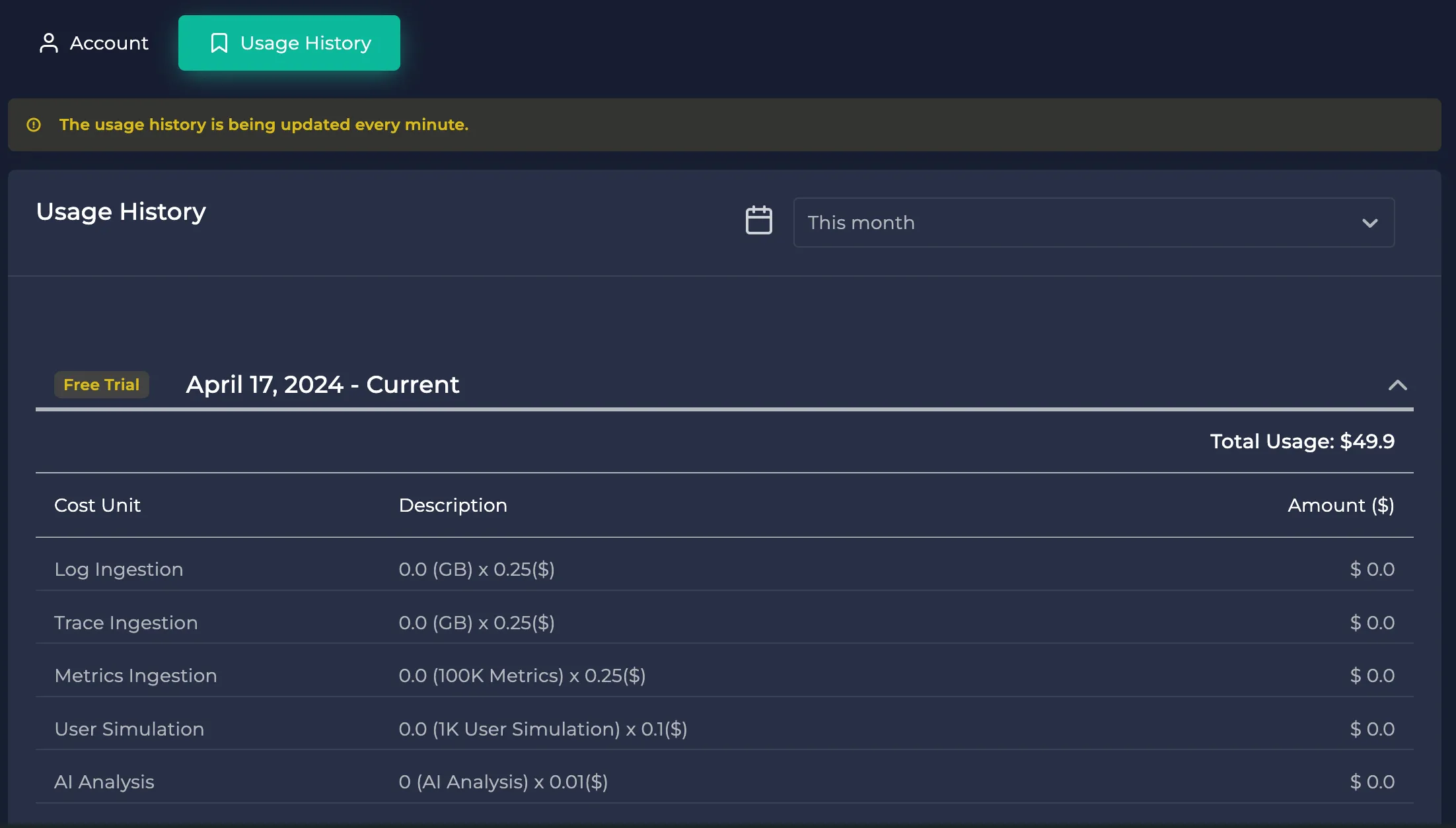
Task: Click the warning/info icon in banner
Action: click(x=32, y=124)
